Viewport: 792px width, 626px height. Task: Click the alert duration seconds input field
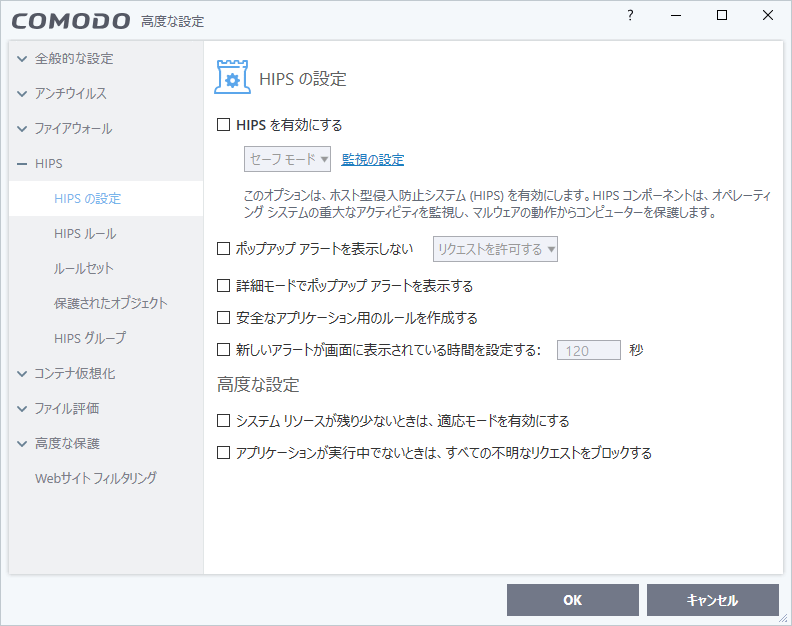point(588,350)
